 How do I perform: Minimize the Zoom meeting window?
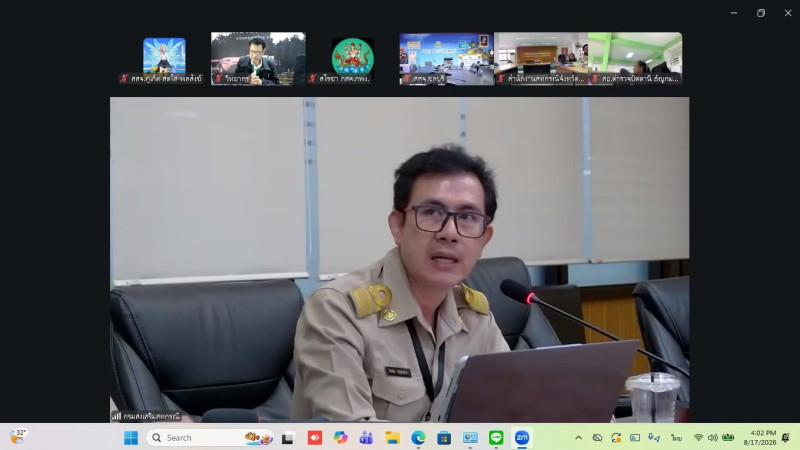pyautogui.click(x=734, y=13)
